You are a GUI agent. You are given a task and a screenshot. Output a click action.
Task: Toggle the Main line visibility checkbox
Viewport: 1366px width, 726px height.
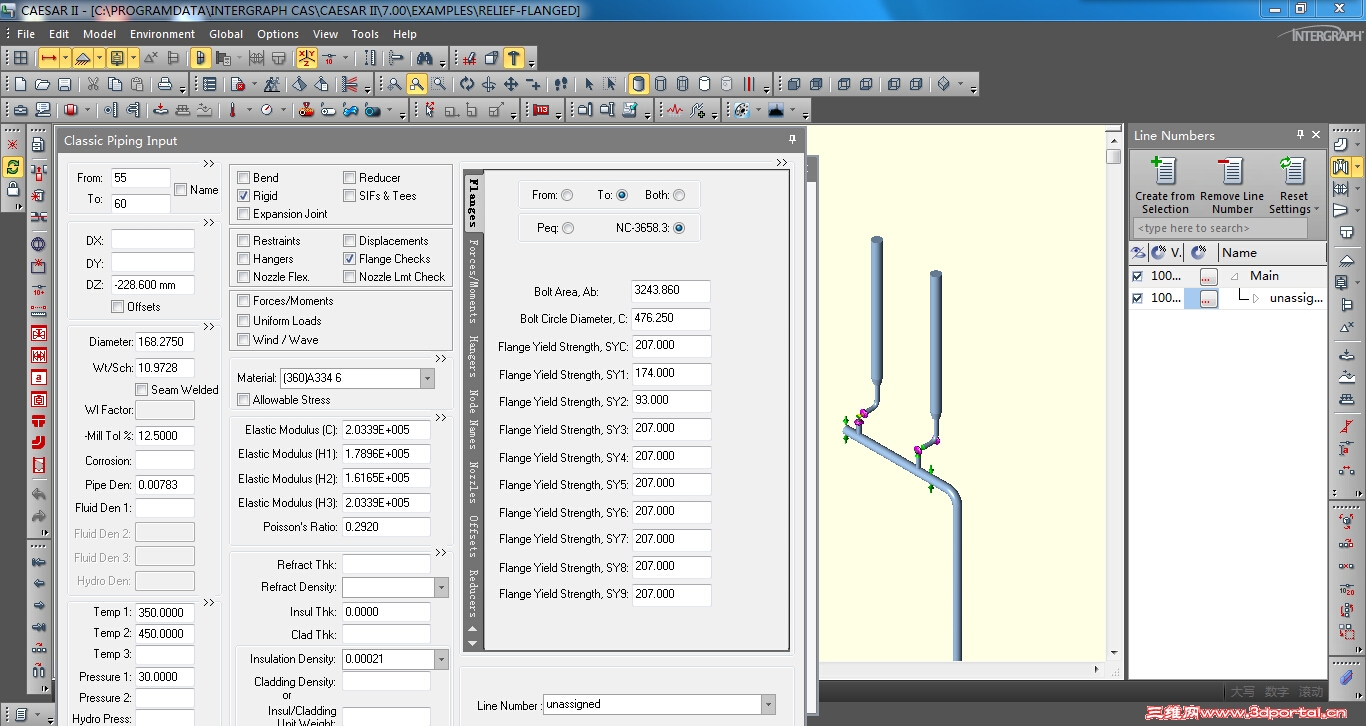(1137, 276)
